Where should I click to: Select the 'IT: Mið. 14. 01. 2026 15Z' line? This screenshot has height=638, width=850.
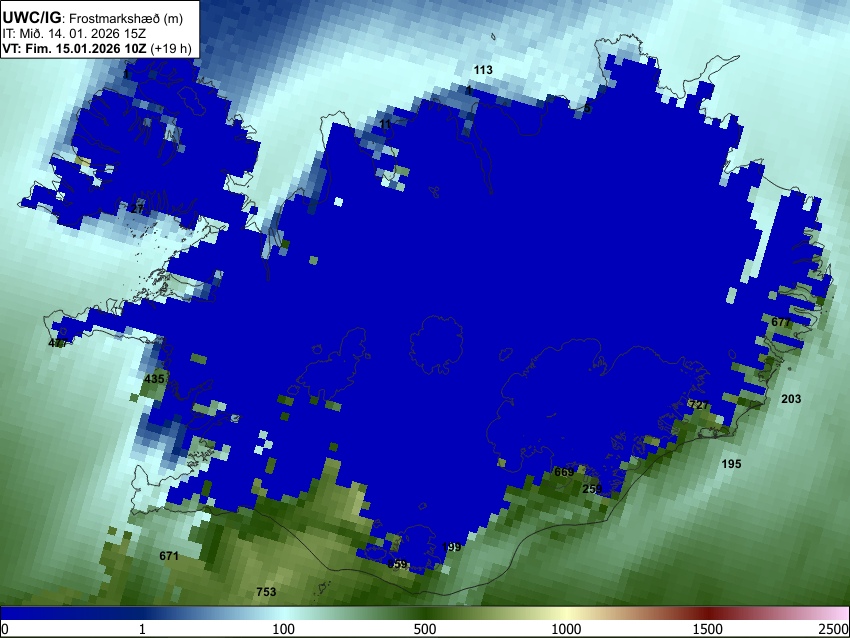pyautogui.click(x=74, y=34)
